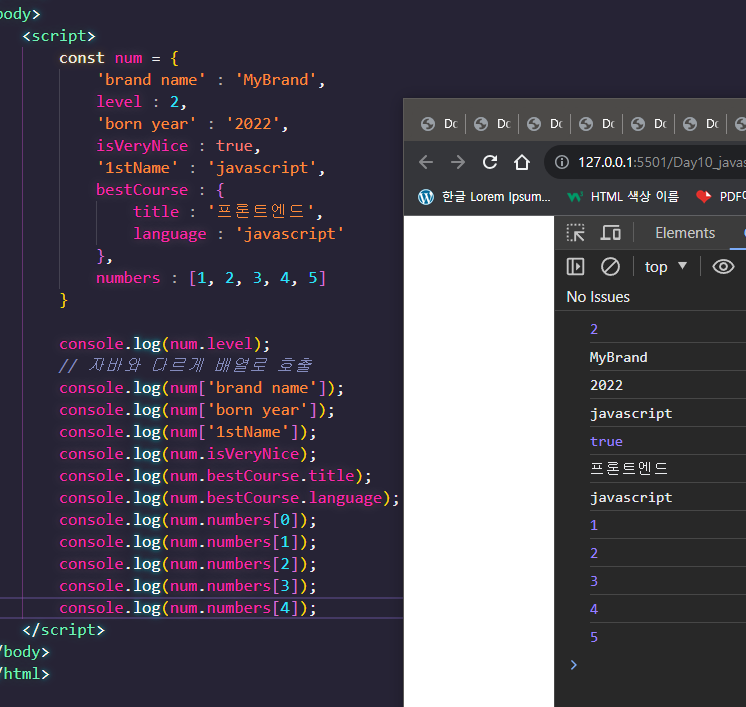The image size is (746, 707).
Task: Click console output MyBrand
Action: pos(618,357)
